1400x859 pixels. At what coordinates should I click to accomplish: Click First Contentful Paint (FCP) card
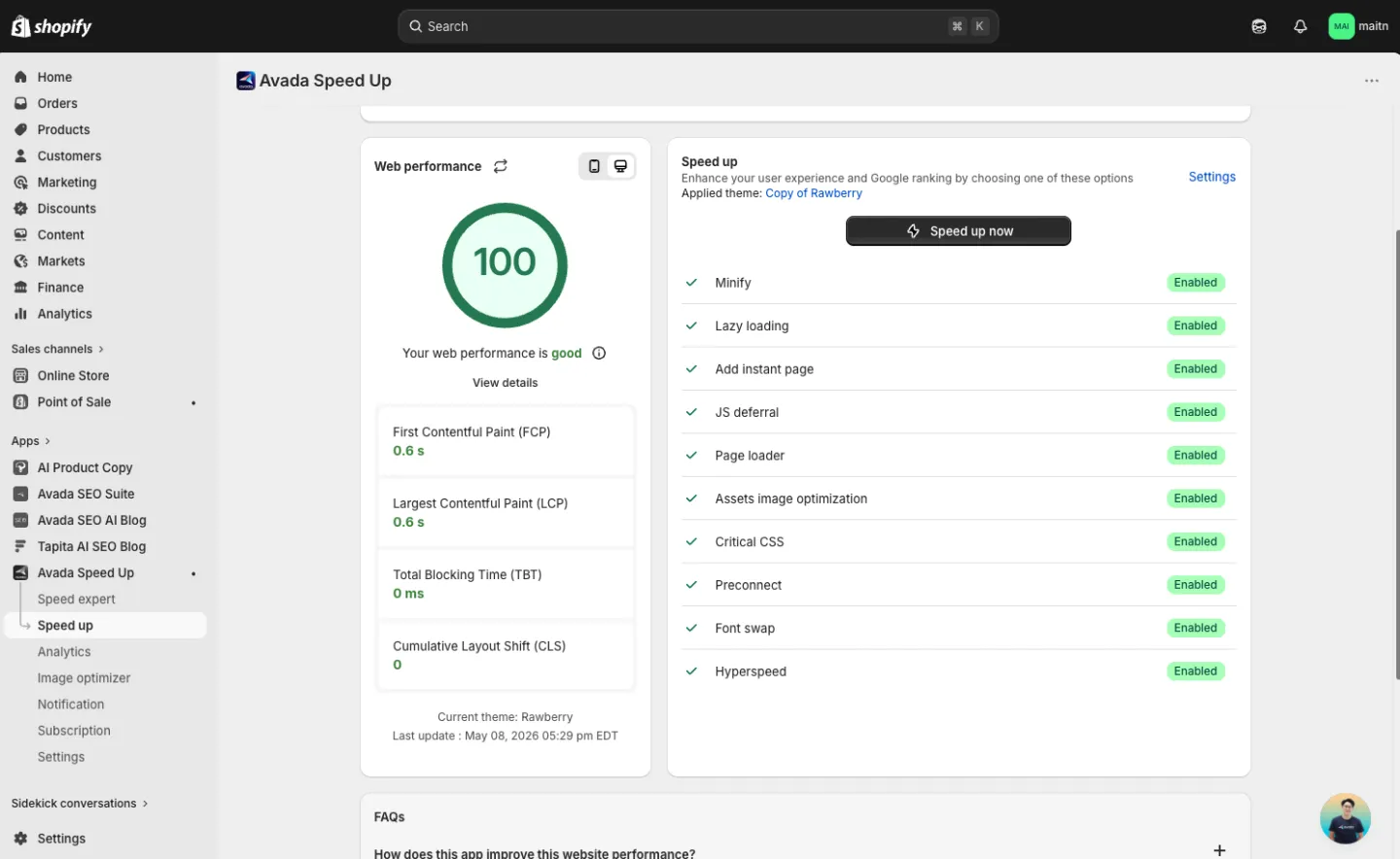coord(506,441)
